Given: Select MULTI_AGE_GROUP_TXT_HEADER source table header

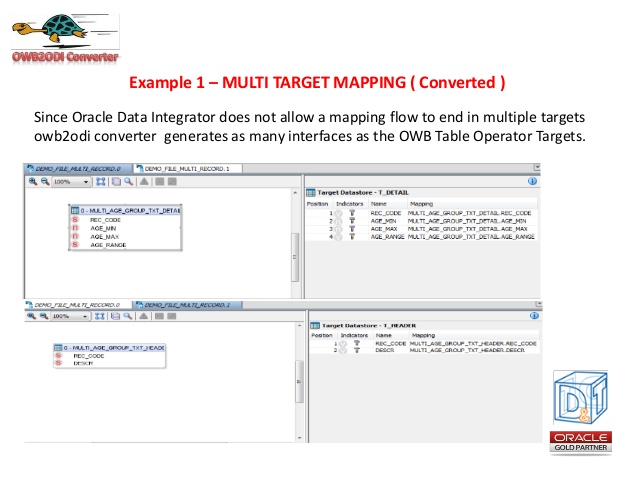Looking at the screenshot, I should coord(109,348).
